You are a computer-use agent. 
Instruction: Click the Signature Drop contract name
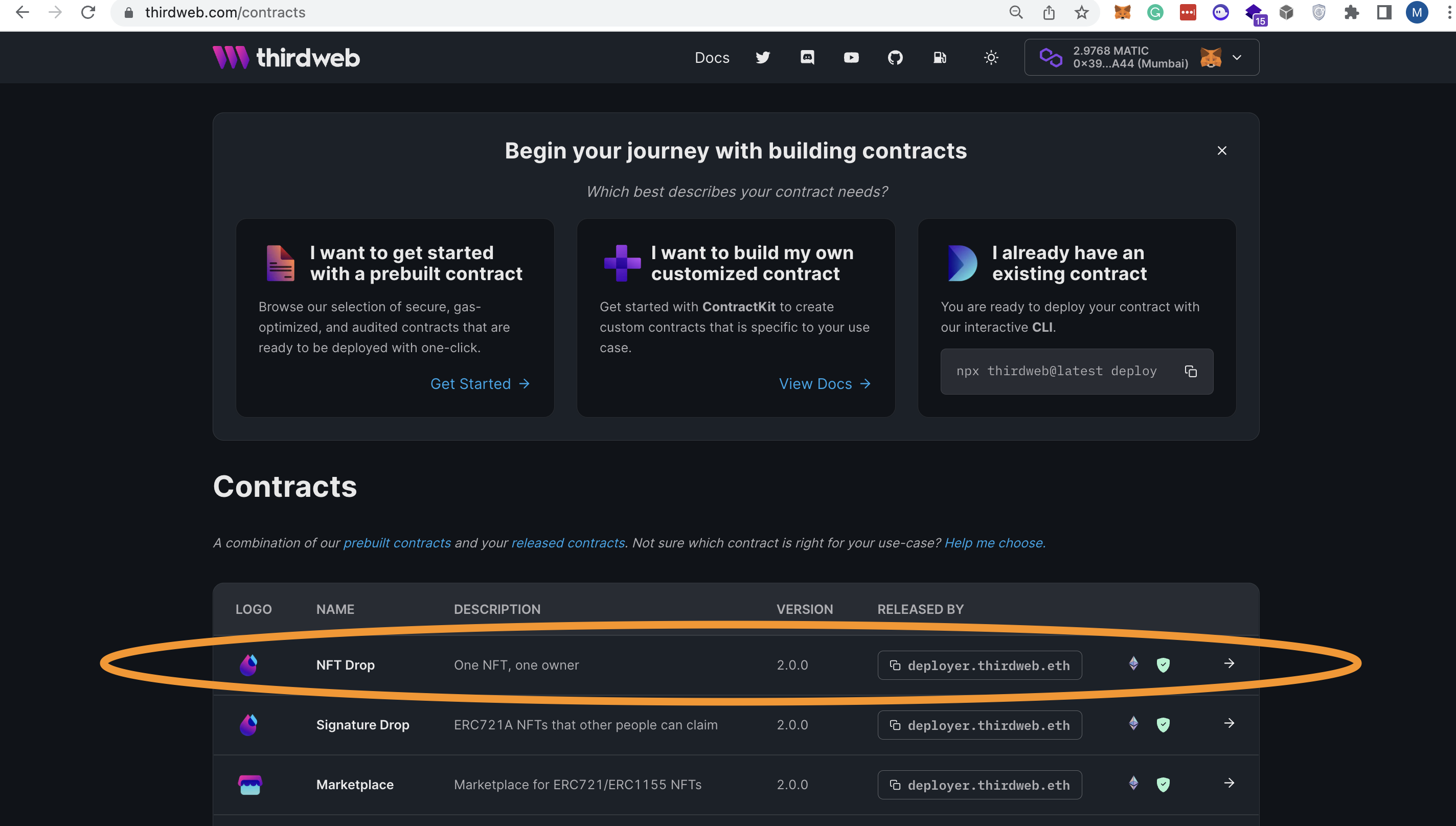tap(362, 724)
